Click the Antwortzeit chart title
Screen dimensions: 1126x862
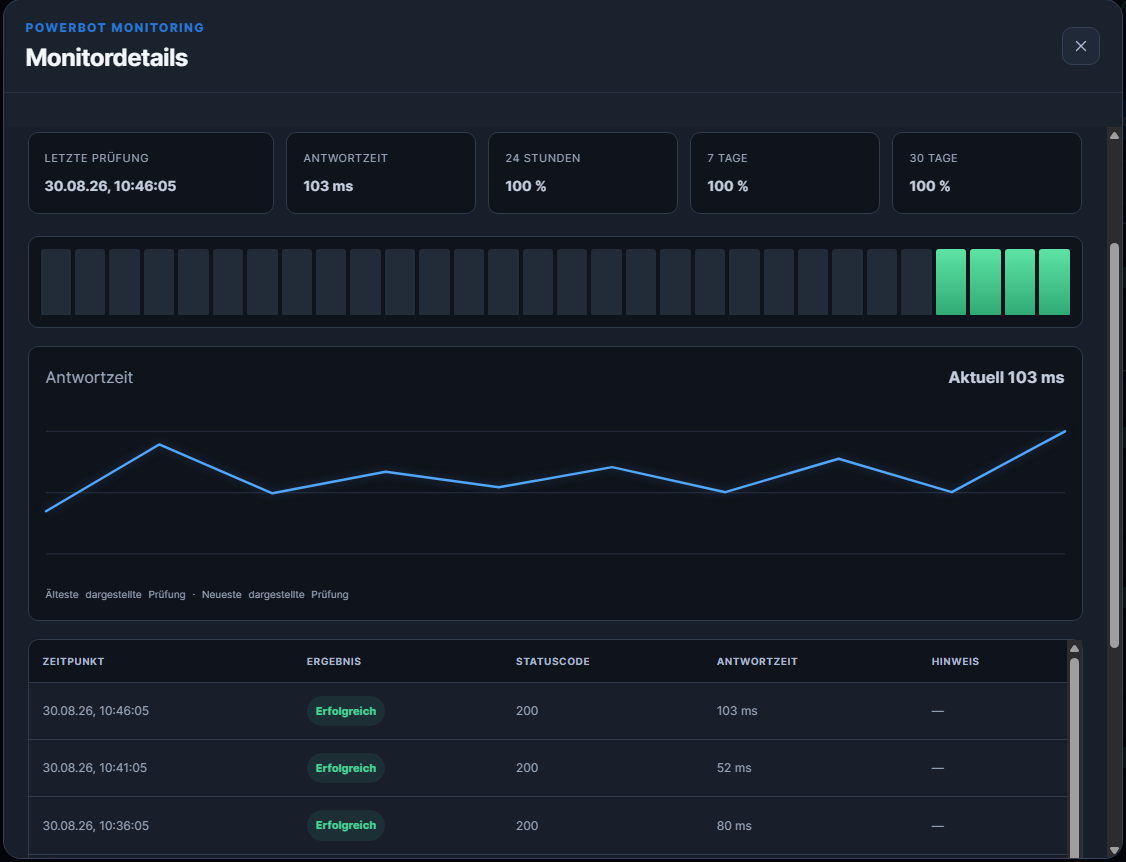point(89,377)
